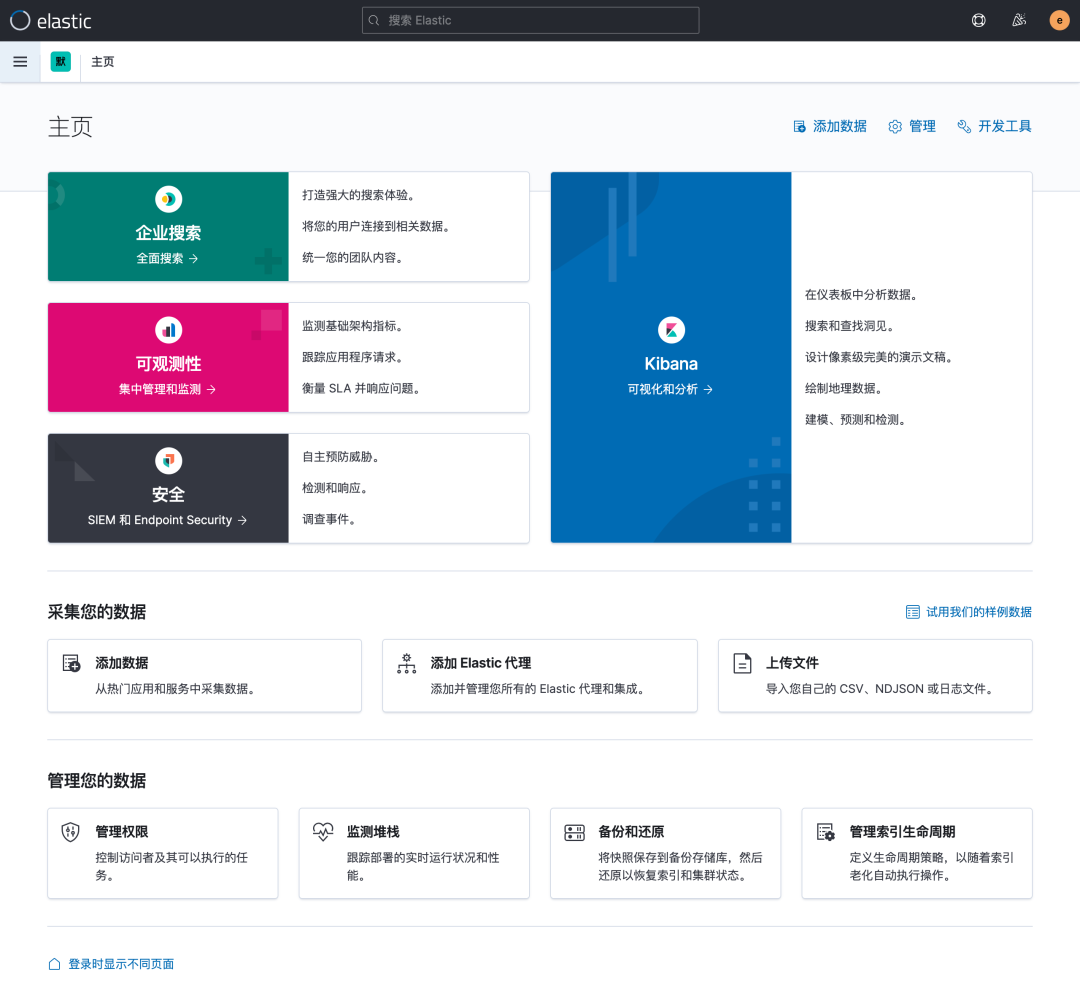Click the text 衡量 SLA 并响应问题。
The height and width of the screenshot is (1001, 1080).
click(363, 389)
